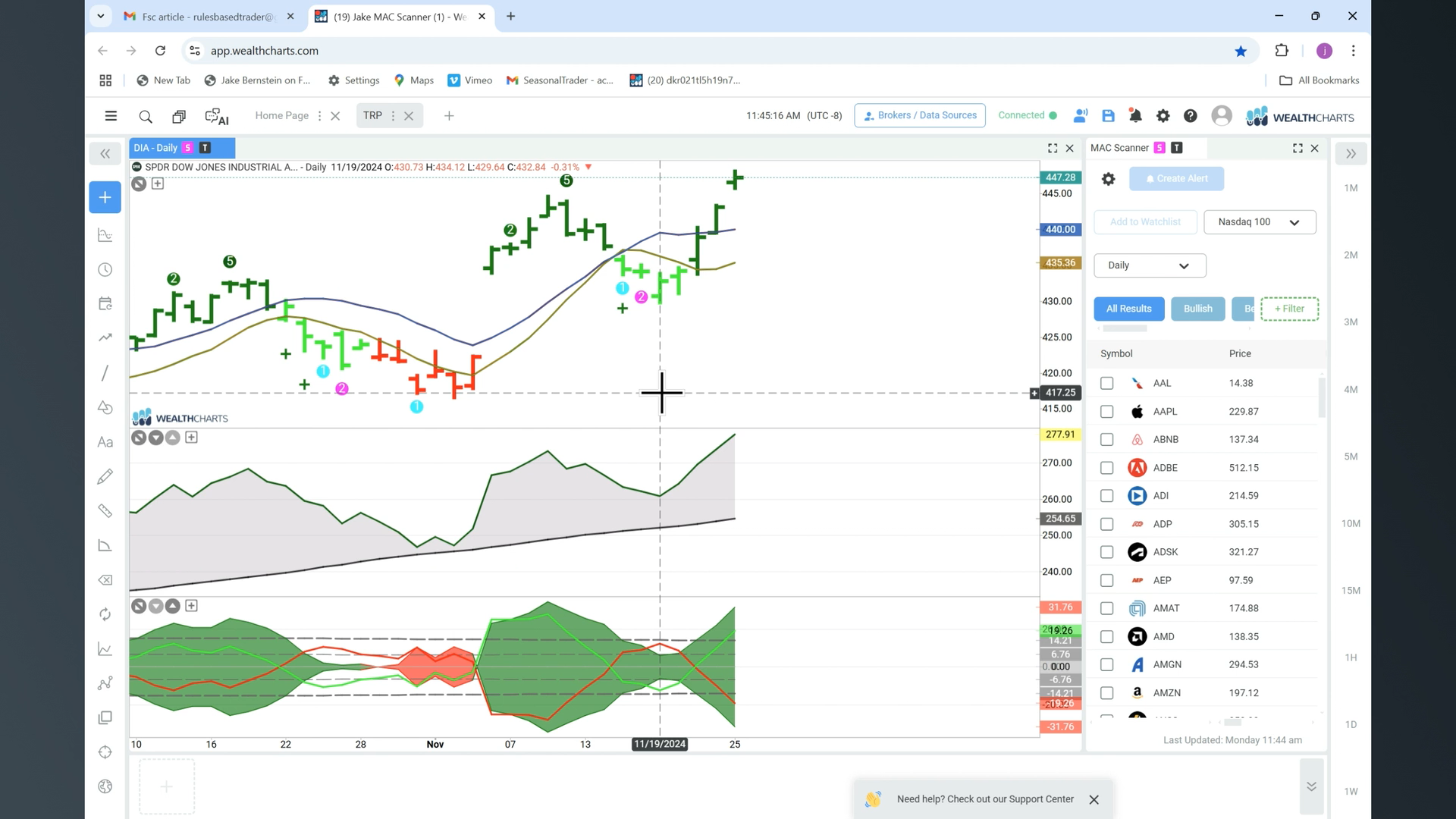The width and height of the screenshot is (1456, 819).
Task: Switch to the TRP tab
Action: [372, 115]
